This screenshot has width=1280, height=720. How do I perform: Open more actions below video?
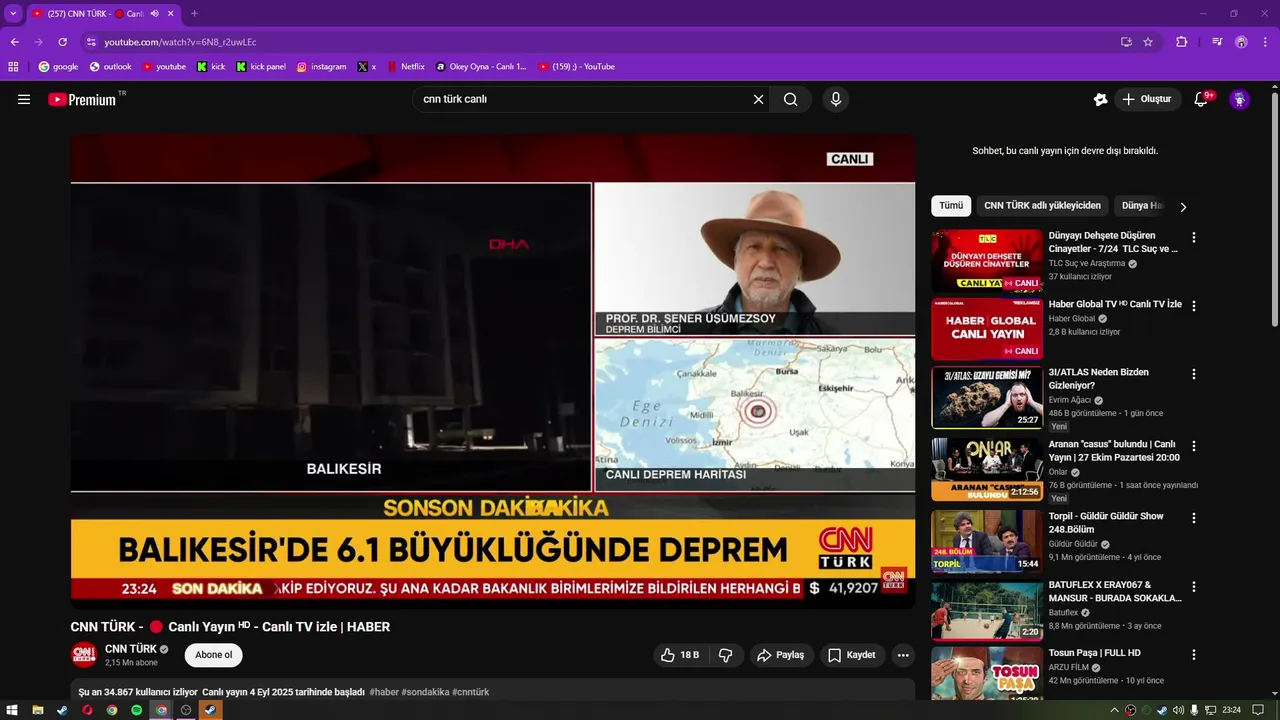click(x=903, y=655)
